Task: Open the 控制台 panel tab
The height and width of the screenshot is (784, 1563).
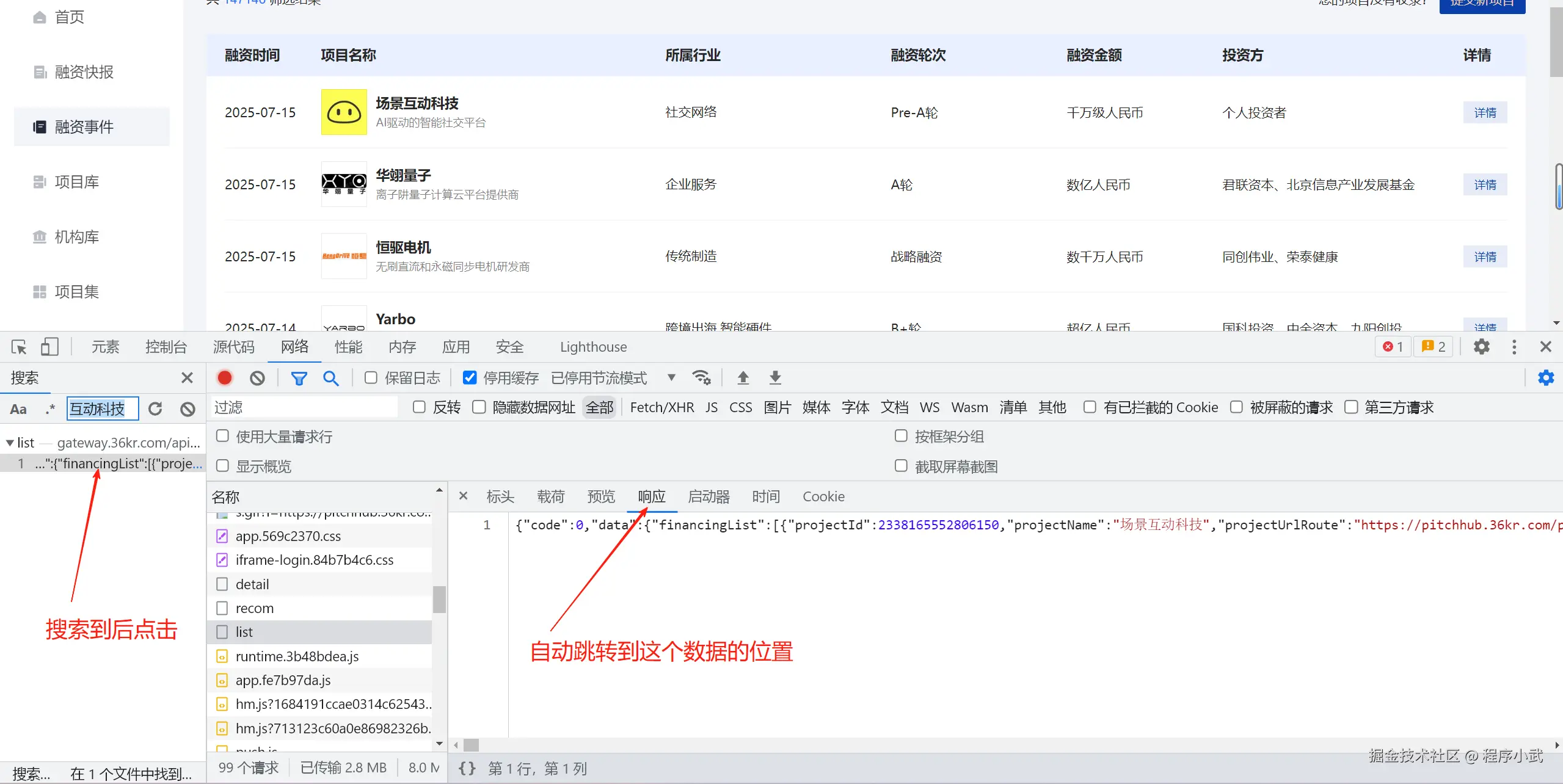Action: 166,347
